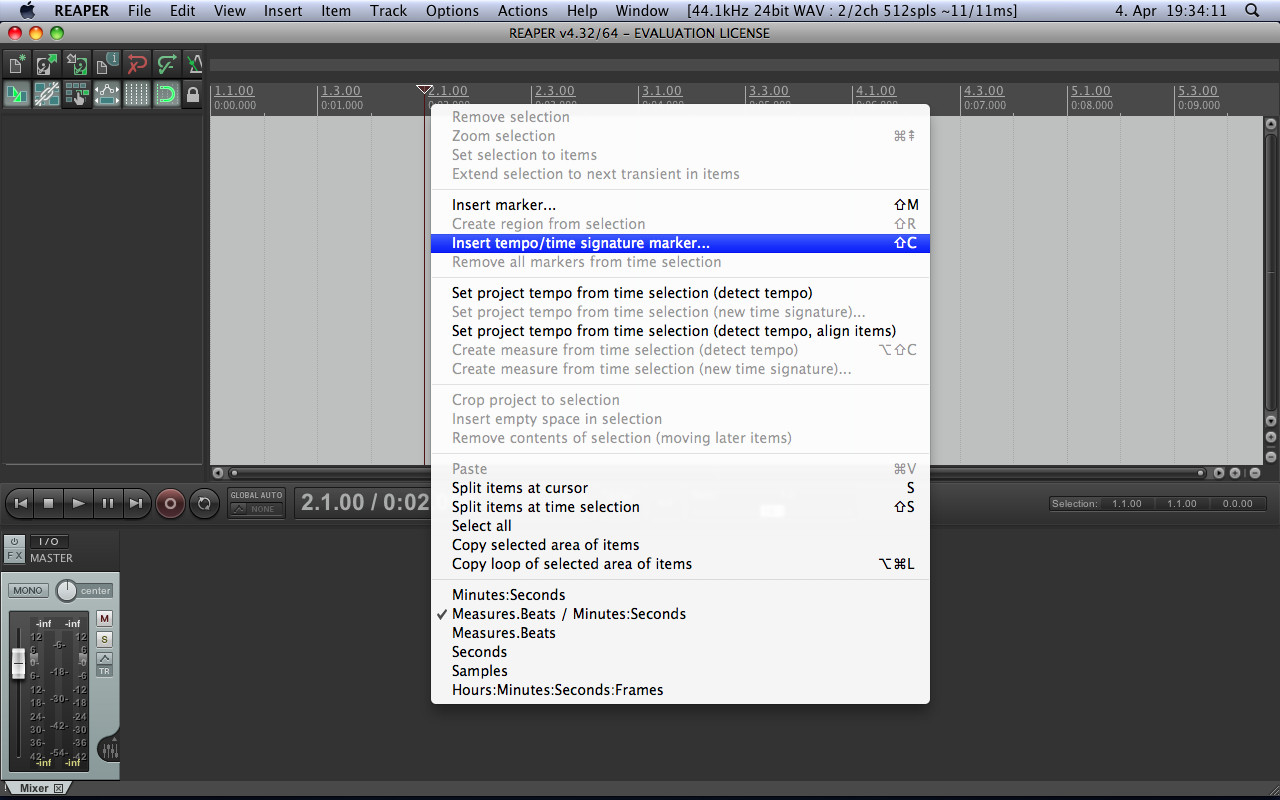Toggle the MONO button on Master
The image size is (1280, 800).
coord(28,590)
